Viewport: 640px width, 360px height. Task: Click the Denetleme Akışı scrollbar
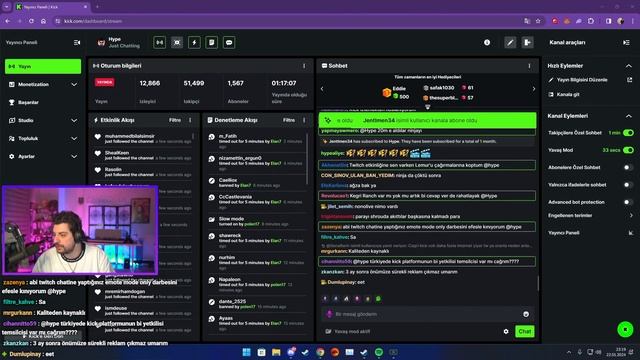[307, 159]
